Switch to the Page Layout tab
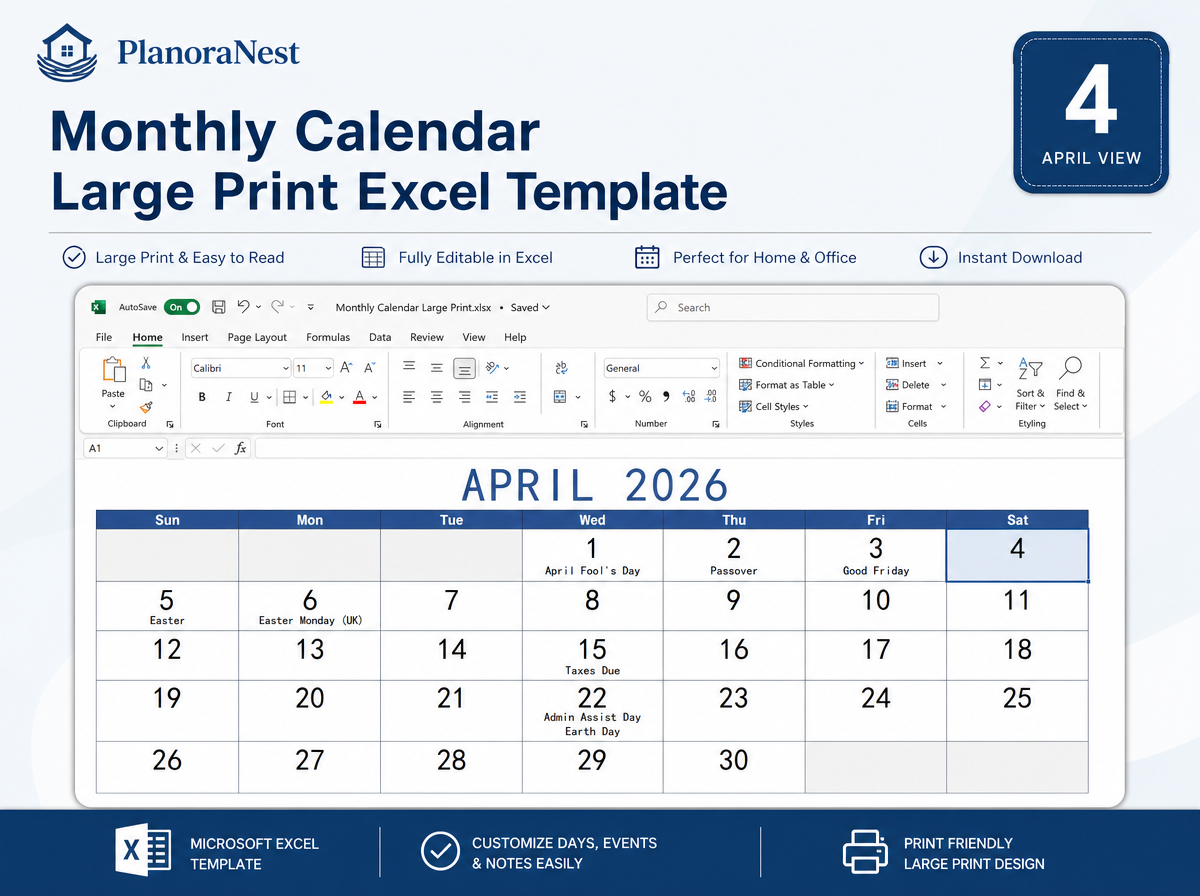This screenshot has height=896, width=1200. coord(257,337)
